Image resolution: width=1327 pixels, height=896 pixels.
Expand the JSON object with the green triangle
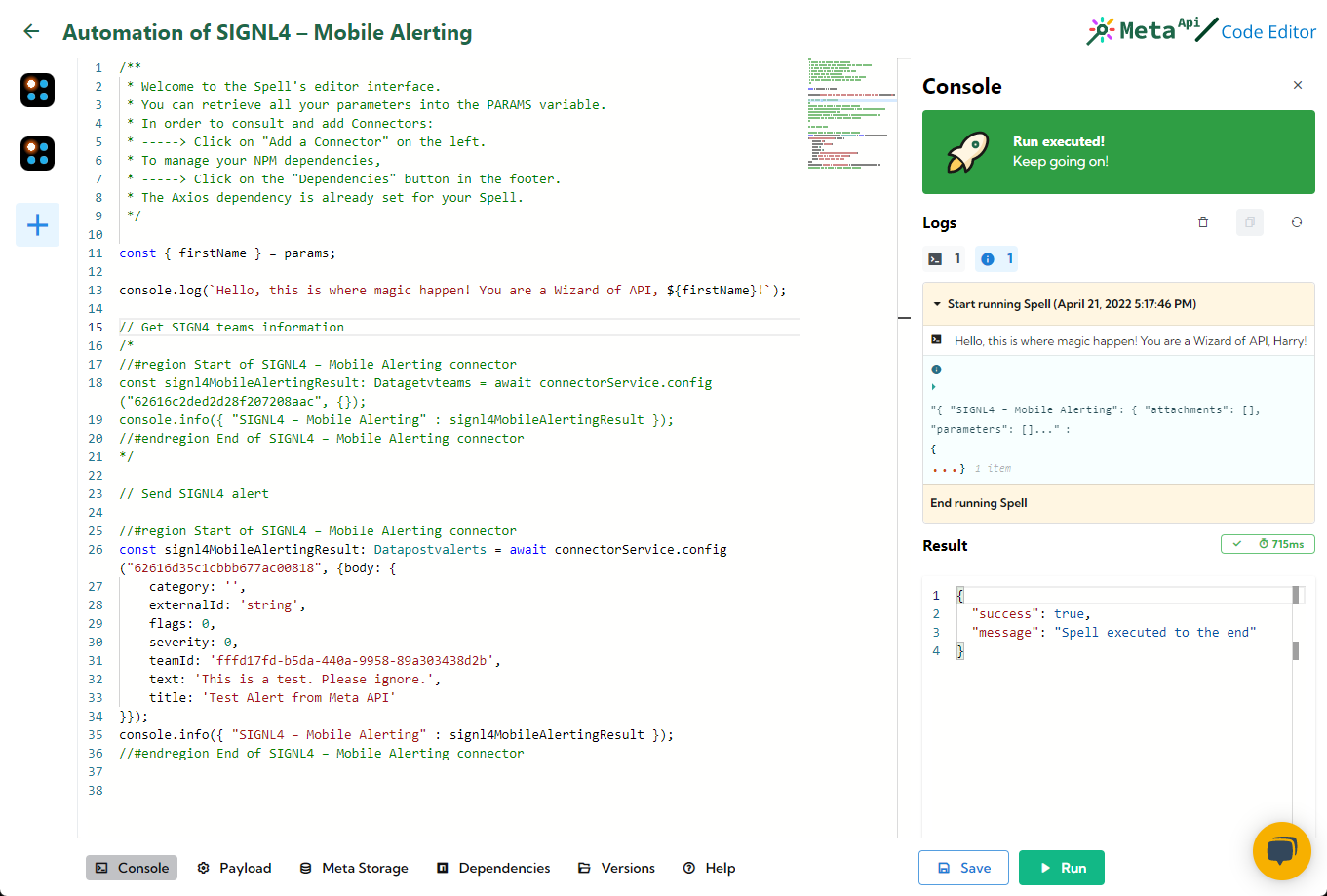934,388
